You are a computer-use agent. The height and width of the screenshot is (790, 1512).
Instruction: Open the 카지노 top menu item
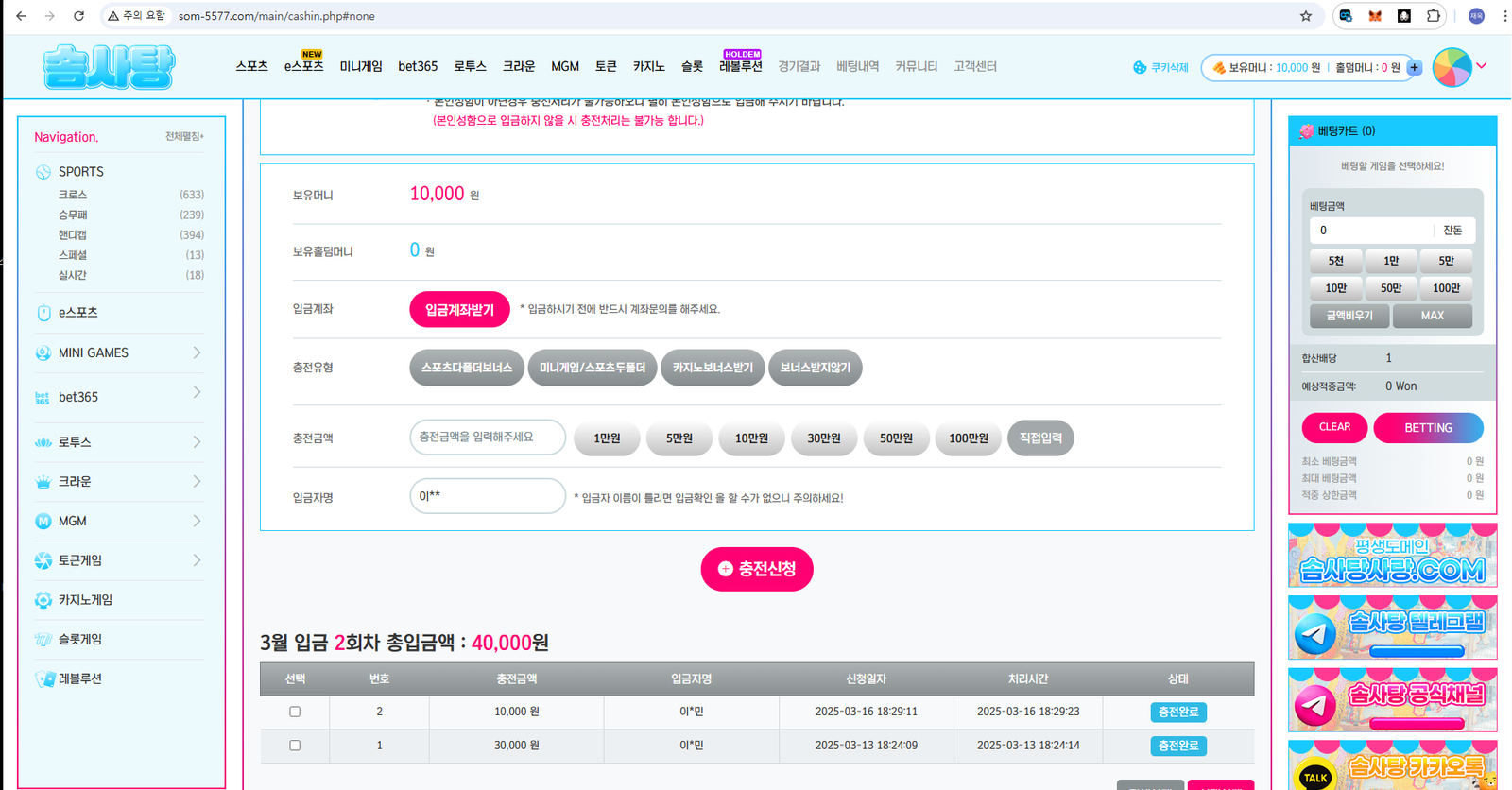(648, 67)
